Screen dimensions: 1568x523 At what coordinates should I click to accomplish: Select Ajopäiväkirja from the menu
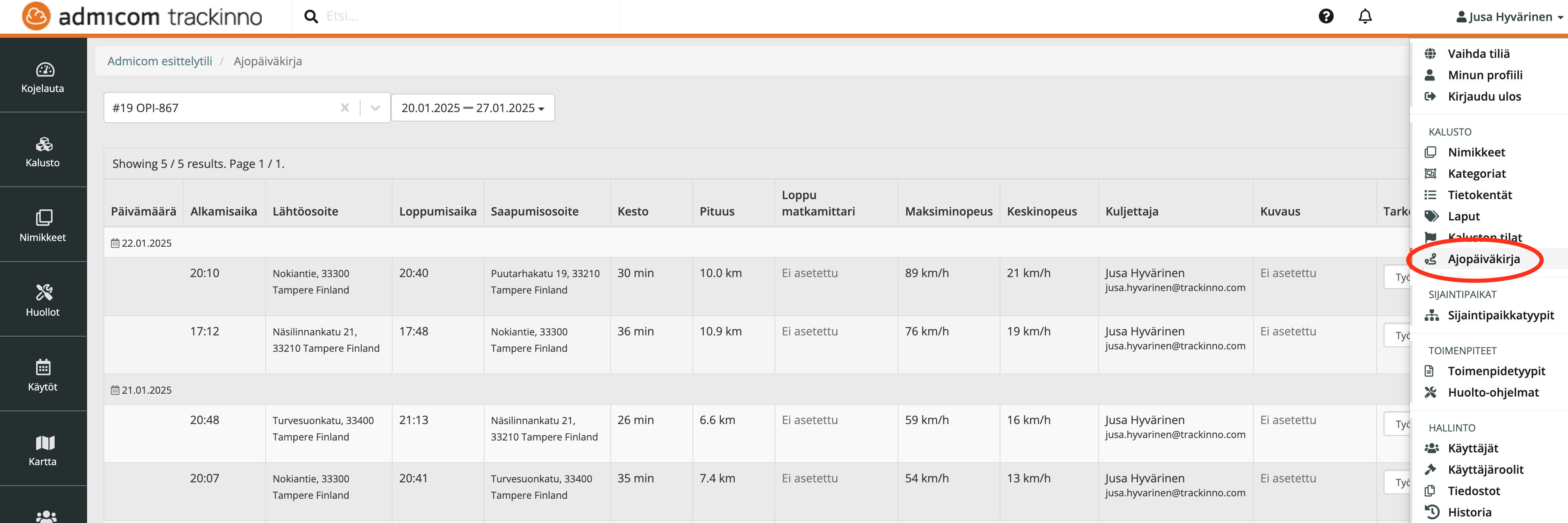coord(1483,259)
